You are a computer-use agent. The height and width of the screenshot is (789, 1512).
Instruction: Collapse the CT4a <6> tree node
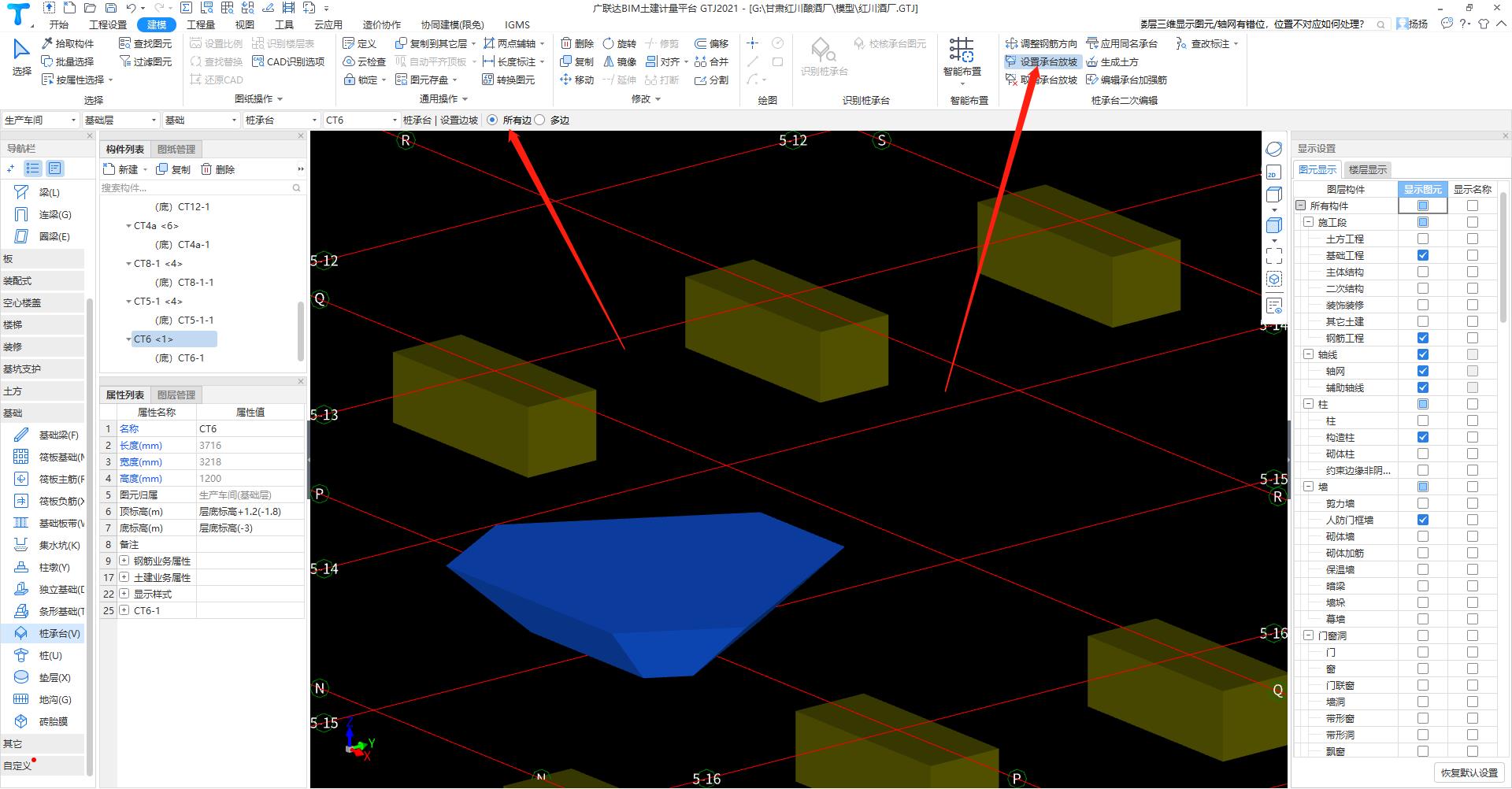(x=129, y=226)
